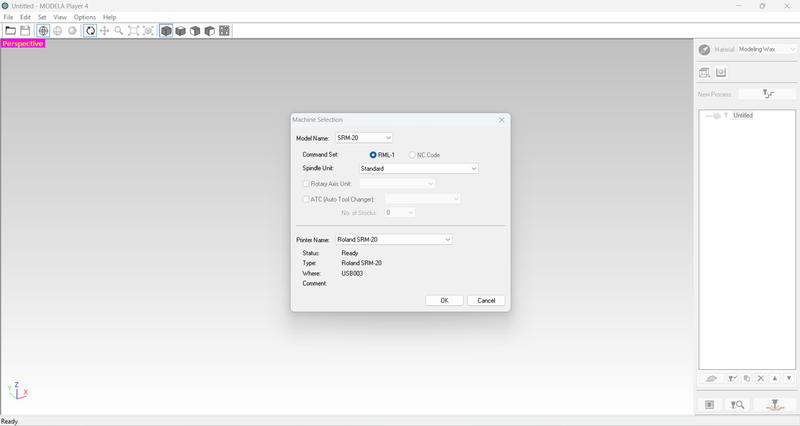Open the Set menu
800x426 pixels.
pos(42,17)
